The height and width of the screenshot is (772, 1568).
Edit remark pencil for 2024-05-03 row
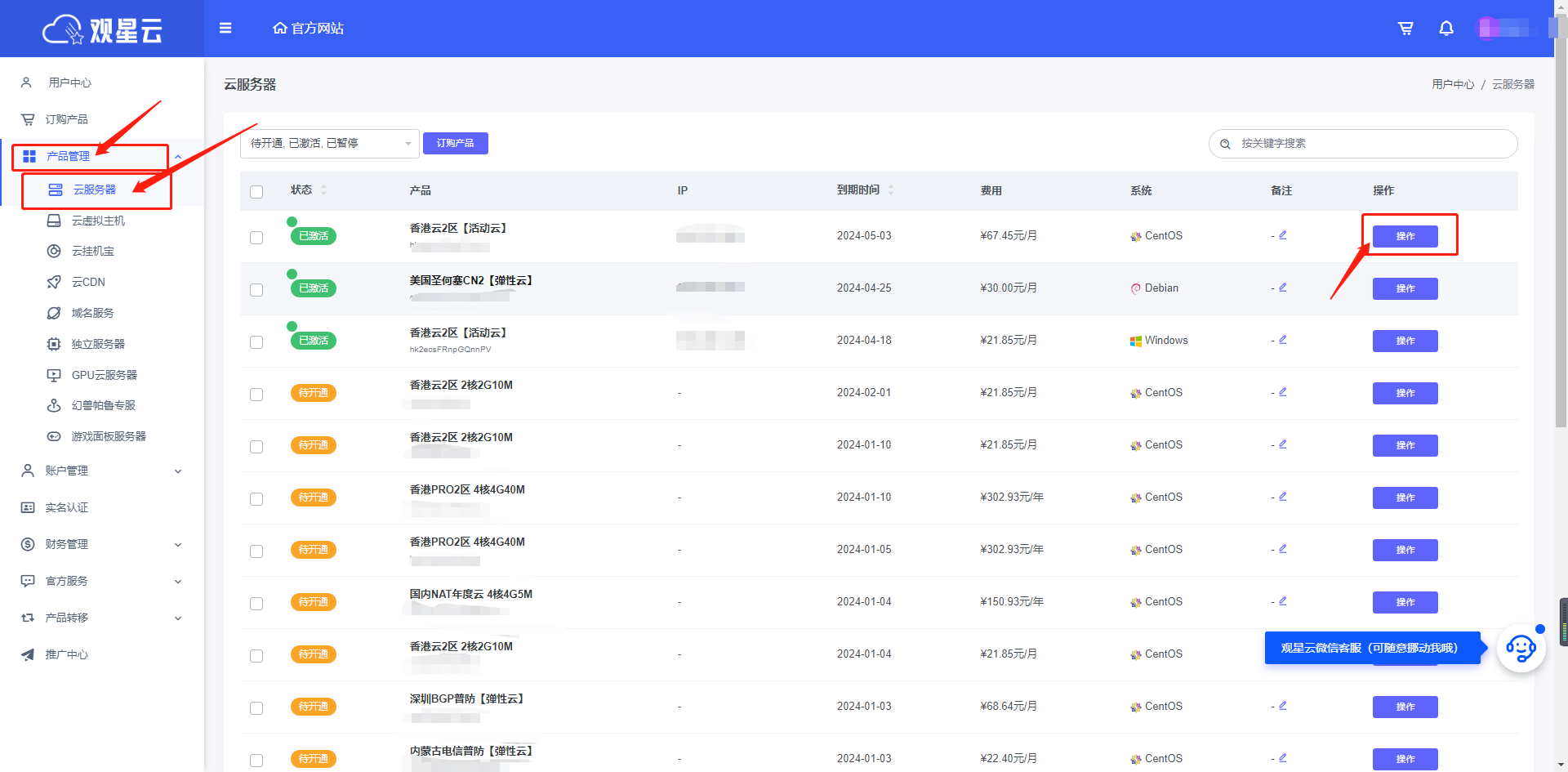tap(1283, 235)
